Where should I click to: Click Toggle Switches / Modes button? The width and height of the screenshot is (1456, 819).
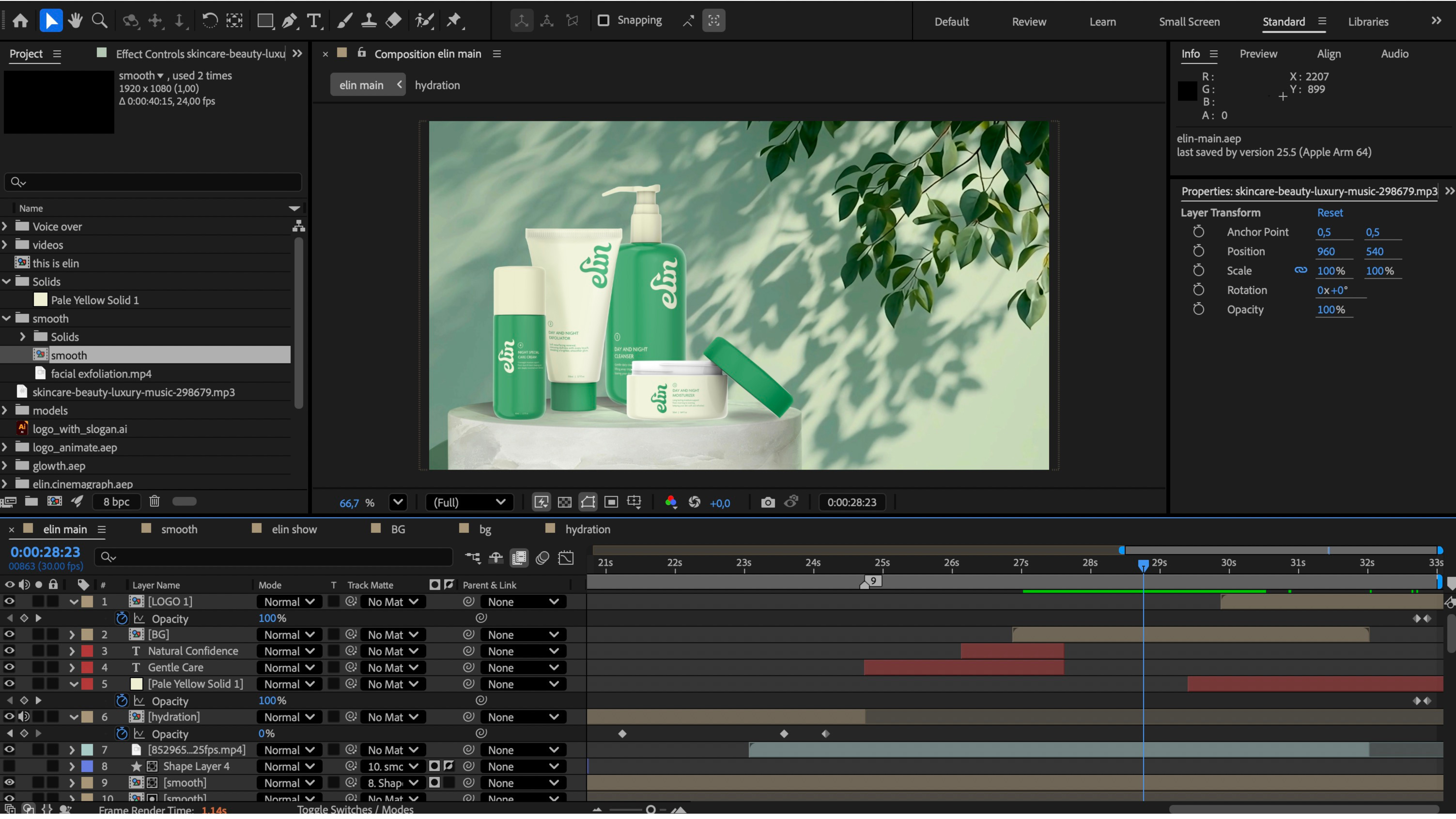coord(355,809)
